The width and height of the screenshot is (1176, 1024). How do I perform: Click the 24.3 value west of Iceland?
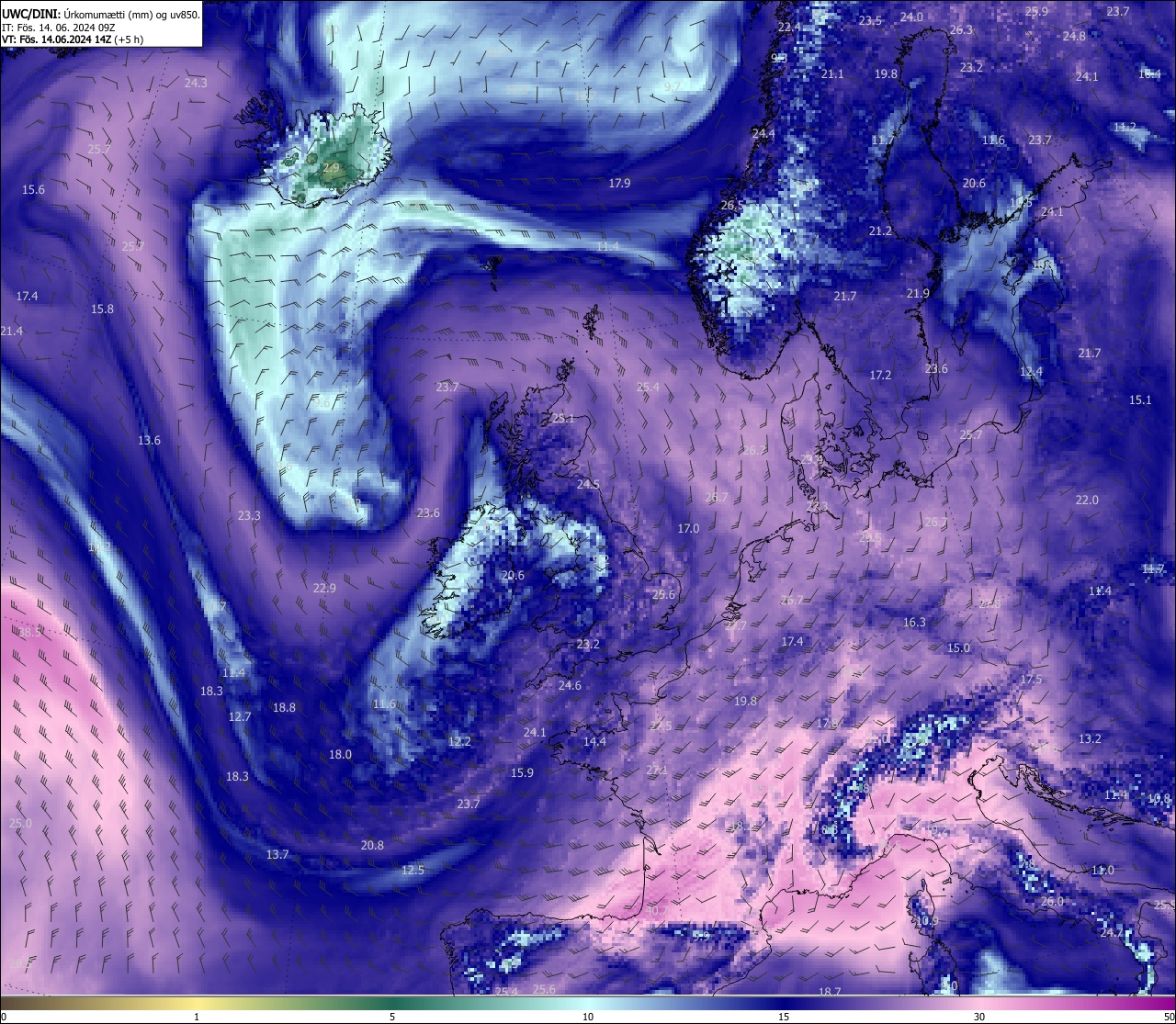[x=196, y=83]
